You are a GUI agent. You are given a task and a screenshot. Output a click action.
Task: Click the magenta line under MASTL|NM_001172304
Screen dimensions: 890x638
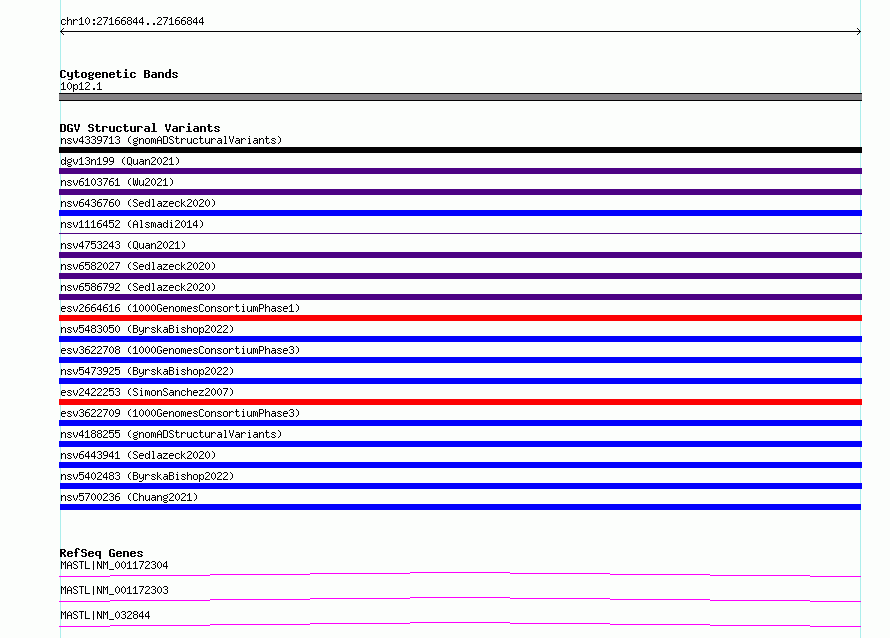click(x=460, y=574)
